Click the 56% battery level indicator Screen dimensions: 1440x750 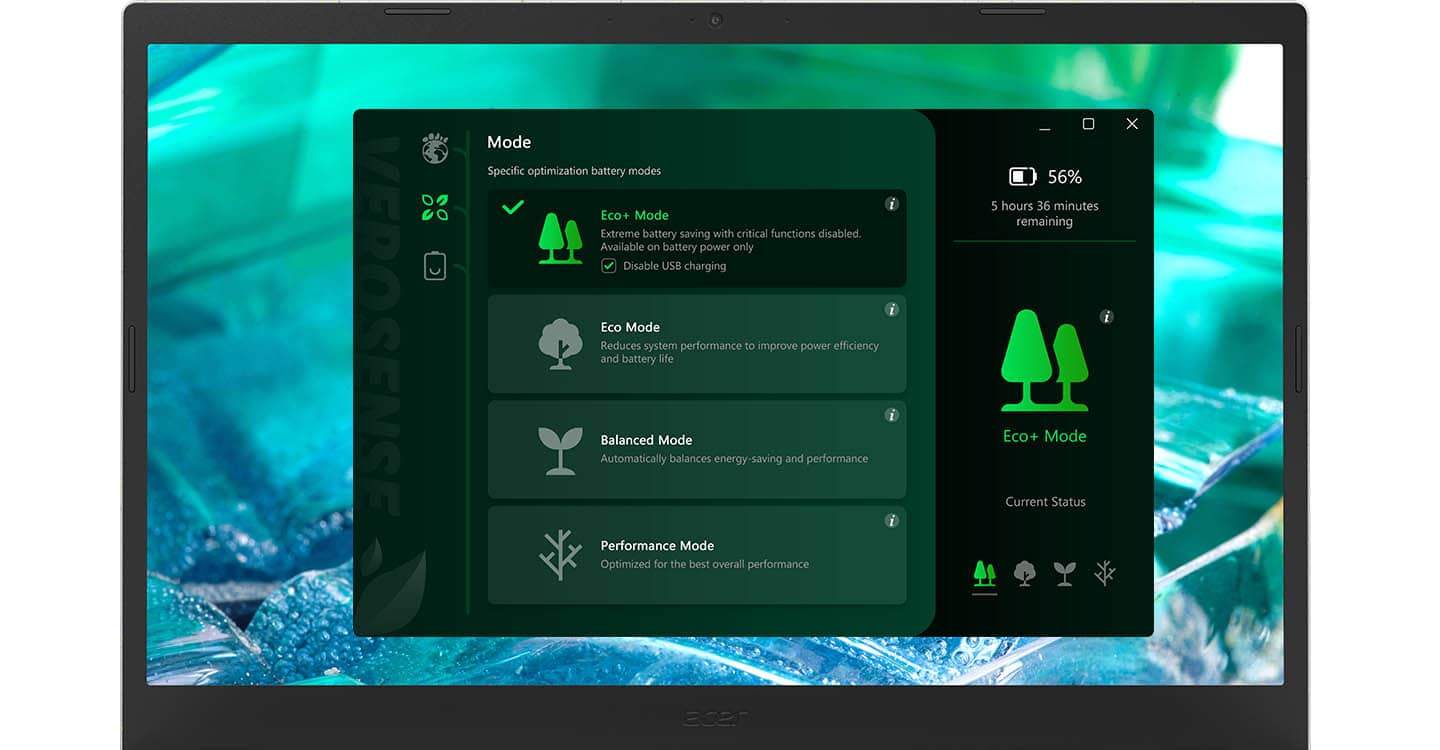(1044, 176)
